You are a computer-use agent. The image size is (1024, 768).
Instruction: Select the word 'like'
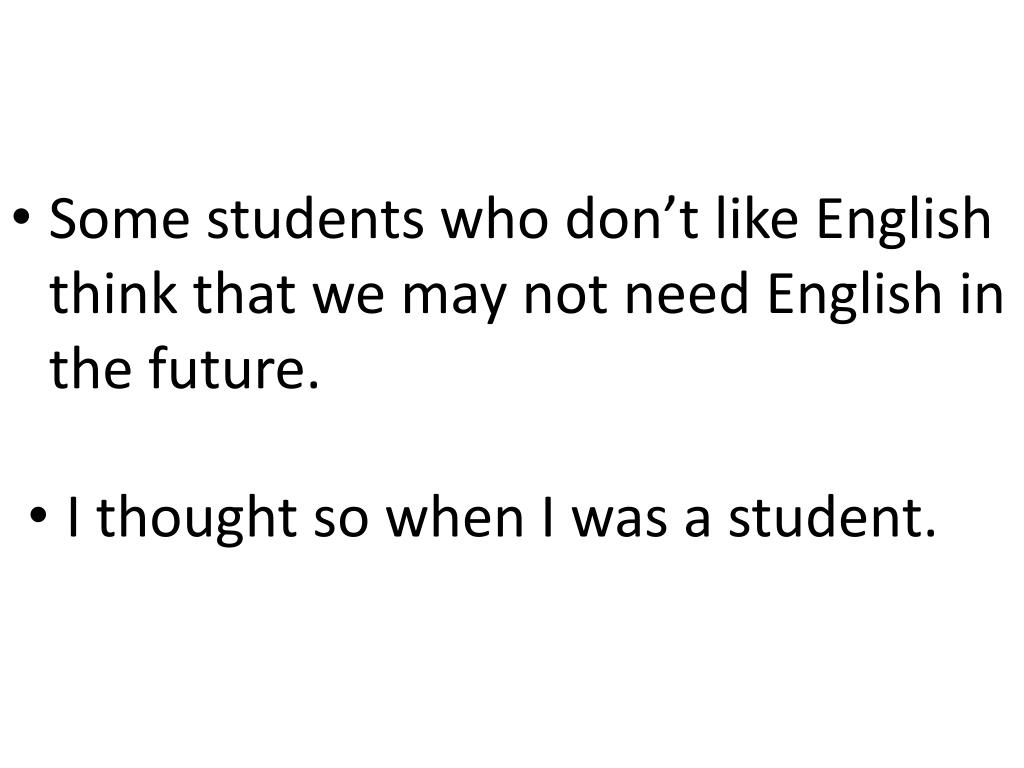point(758,219)
